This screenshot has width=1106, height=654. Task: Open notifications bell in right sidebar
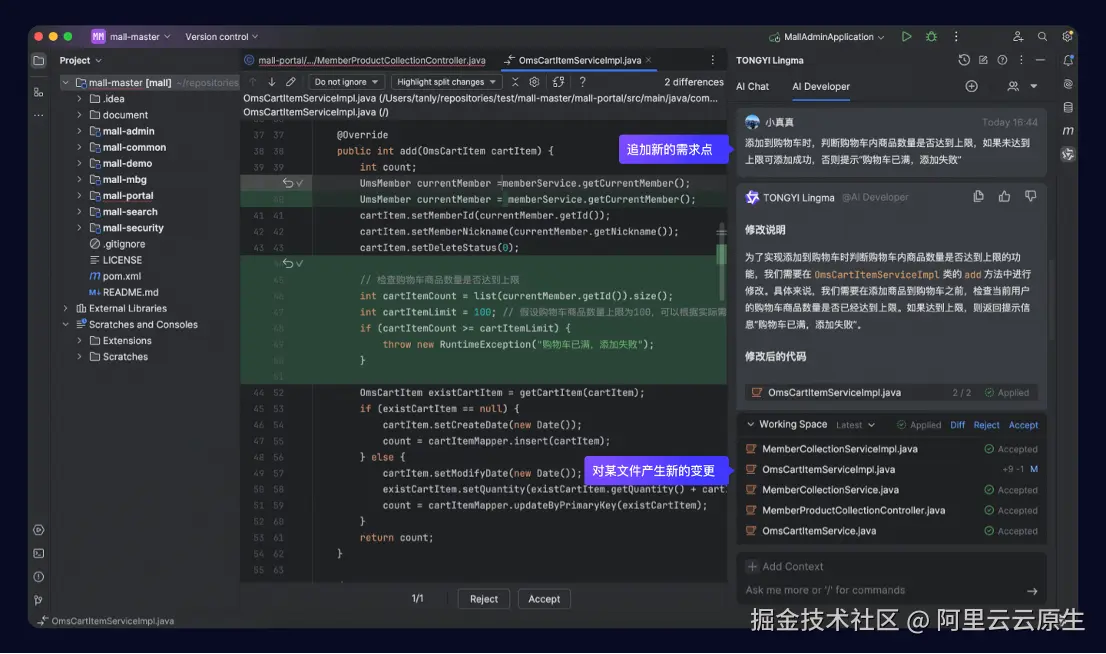tap(1068, 61)
